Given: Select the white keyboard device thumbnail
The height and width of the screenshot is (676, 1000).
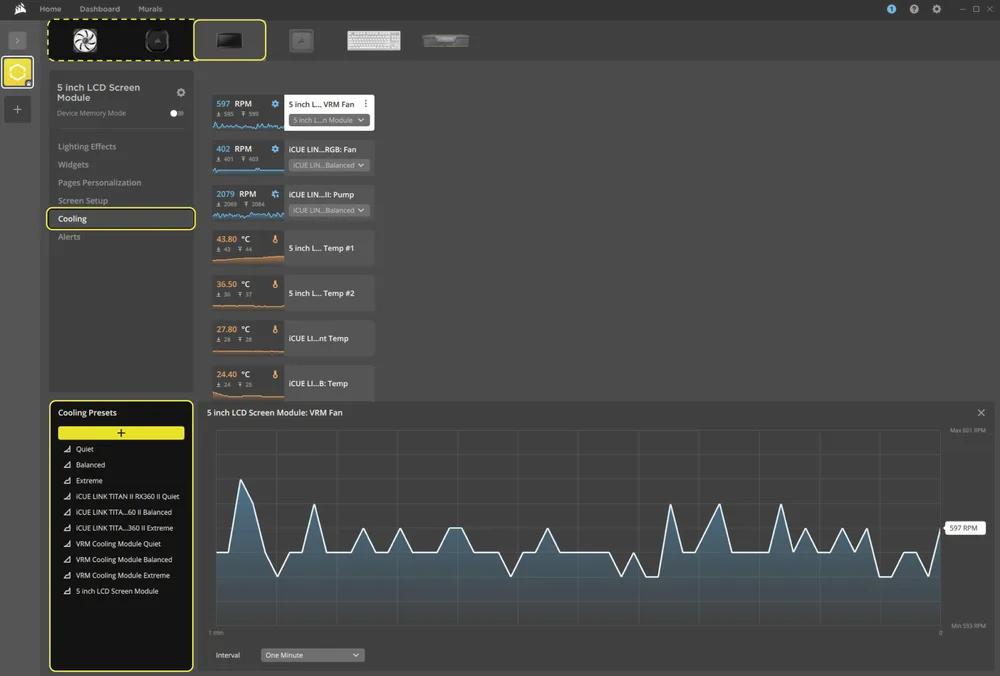Looking at the screenshot, I should (374, 40).
